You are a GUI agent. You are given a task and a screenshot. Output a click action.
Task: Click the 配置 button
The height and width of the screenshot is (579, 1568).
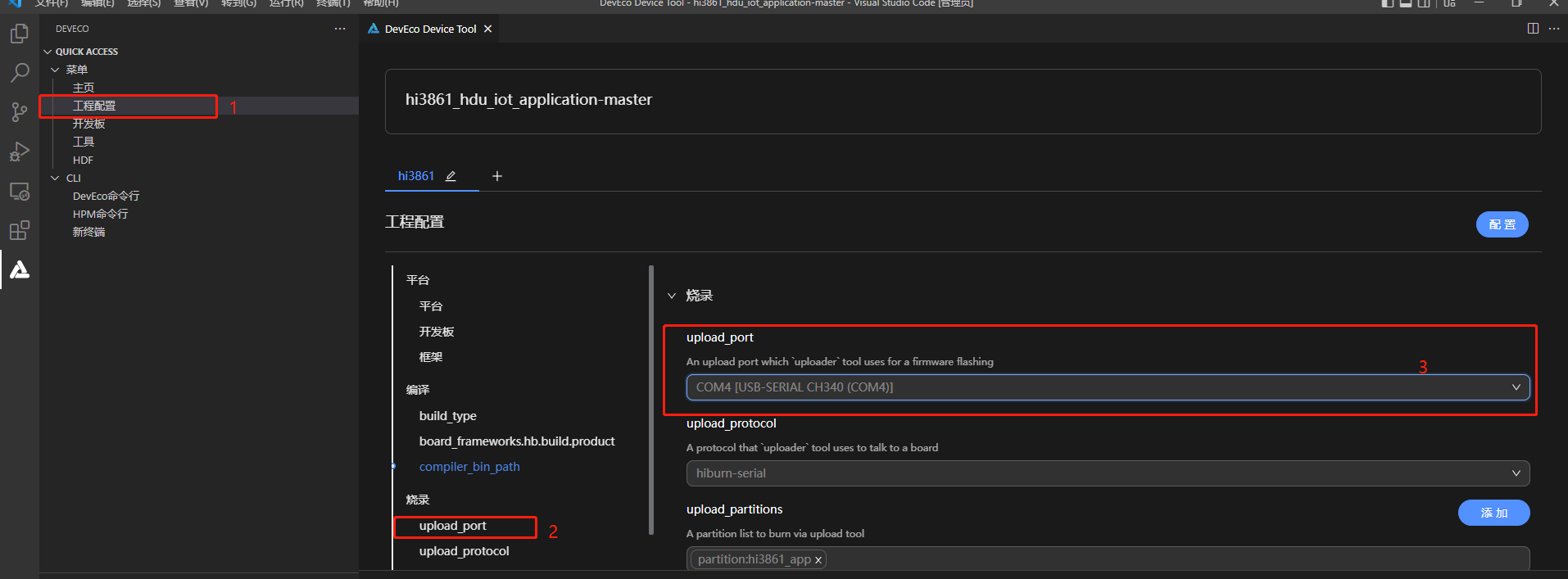point(1502,224)
